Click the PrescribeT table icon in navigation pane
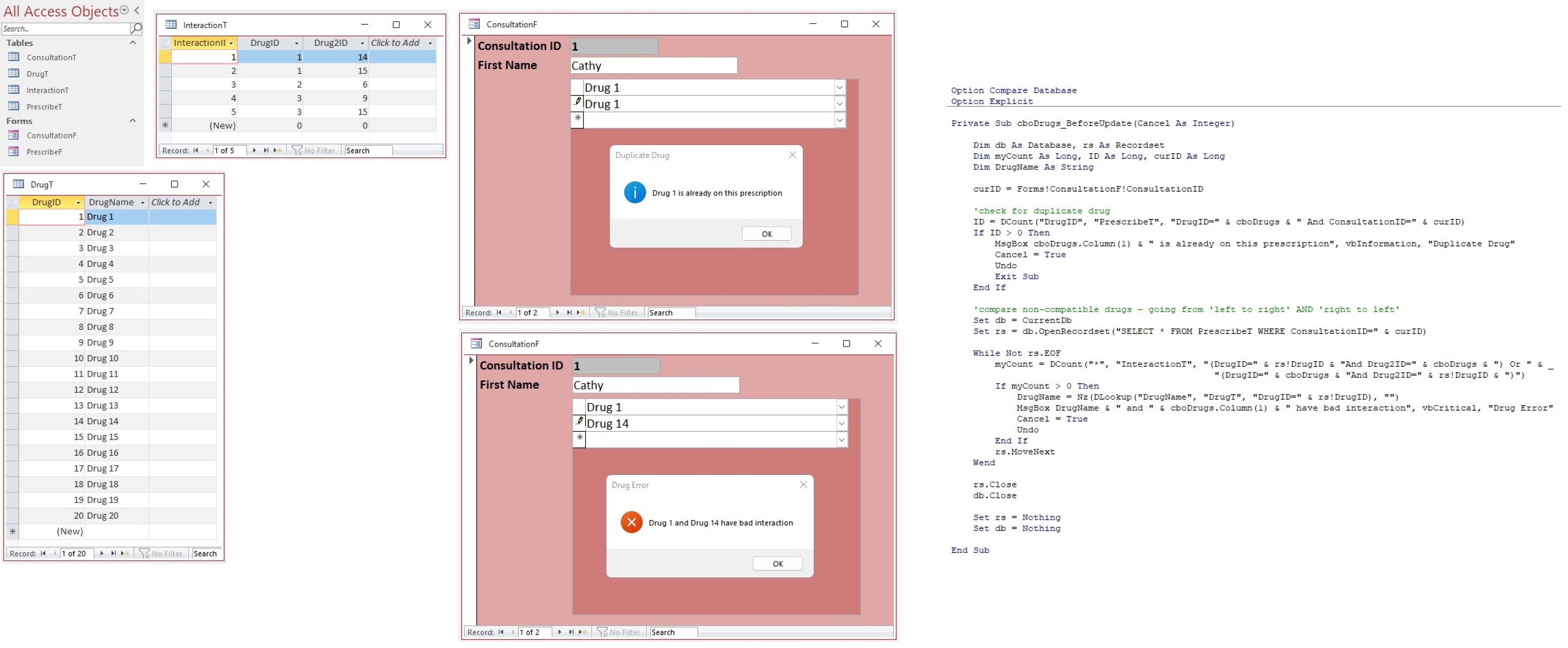This screenshot has width=1568, height=648. coord(13,107)
